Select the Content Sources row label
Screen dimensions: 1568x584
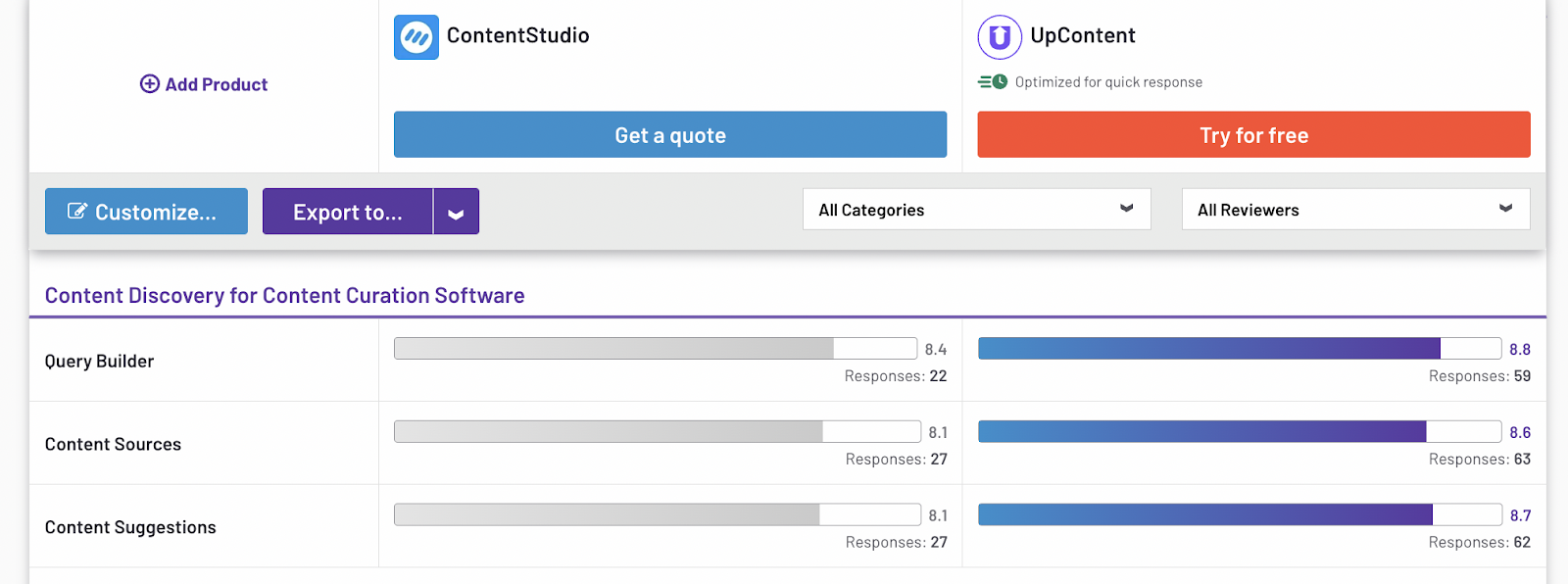[113, 445]
